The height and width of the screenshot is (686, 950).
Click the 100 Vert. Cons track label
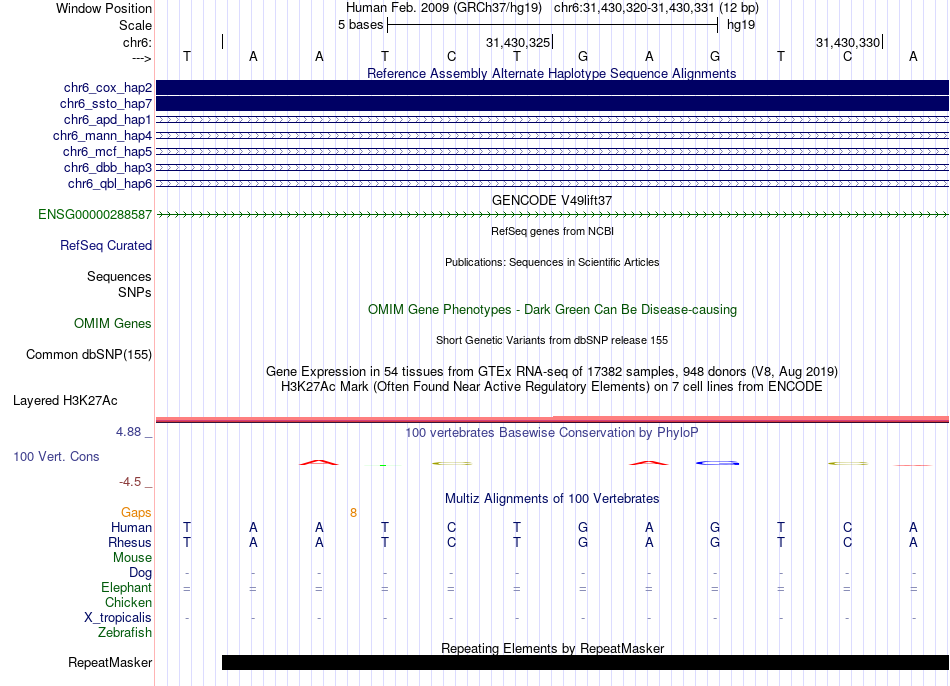56,456
